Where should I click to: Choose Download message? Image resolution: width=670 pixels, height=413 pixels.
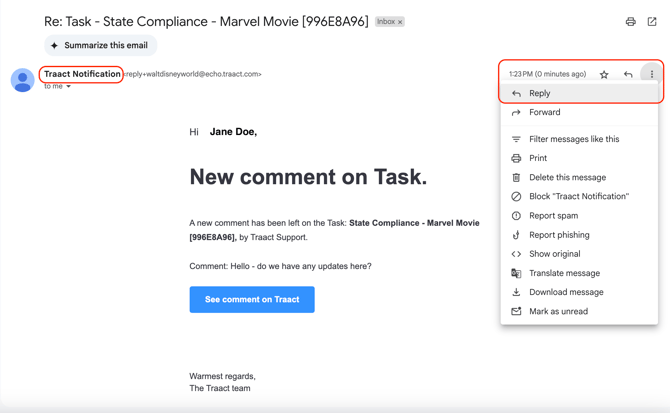tap(579, 292)
